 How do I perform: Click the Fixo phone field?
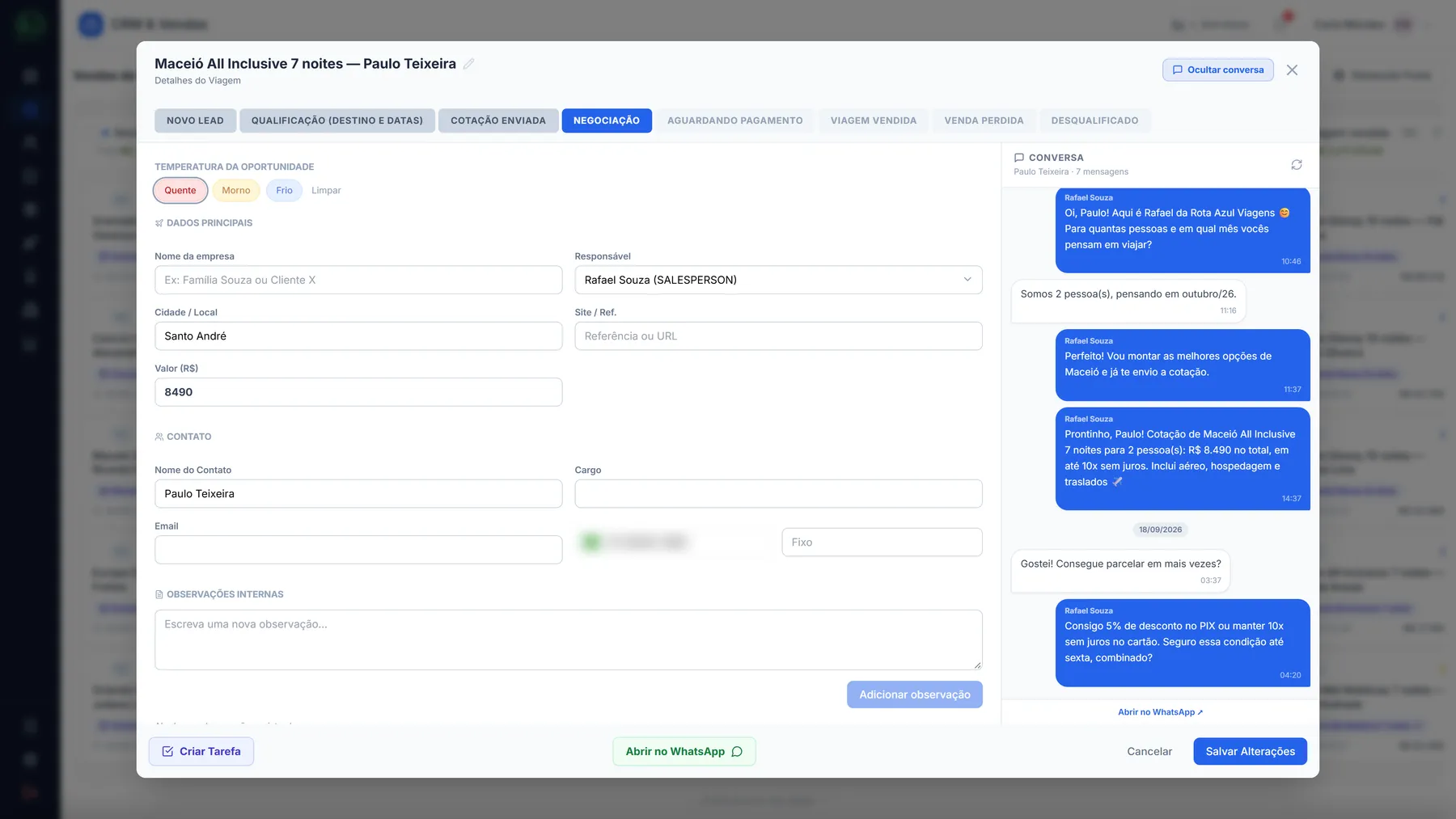[x=882, y=542]
